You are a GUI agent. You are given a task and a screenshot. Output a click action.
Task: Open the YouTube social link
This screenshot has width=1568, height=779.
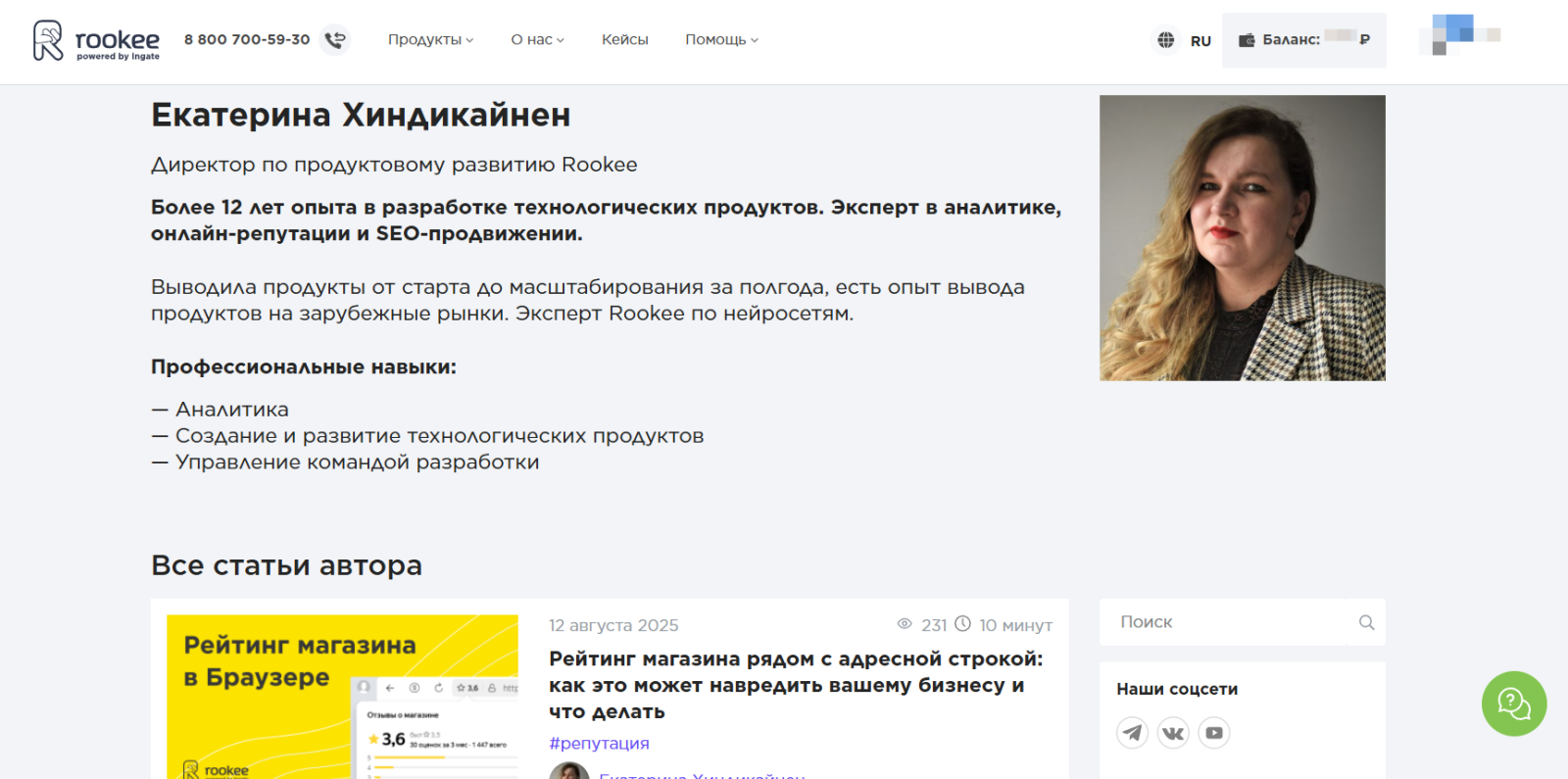click(x=1214, y=732)
